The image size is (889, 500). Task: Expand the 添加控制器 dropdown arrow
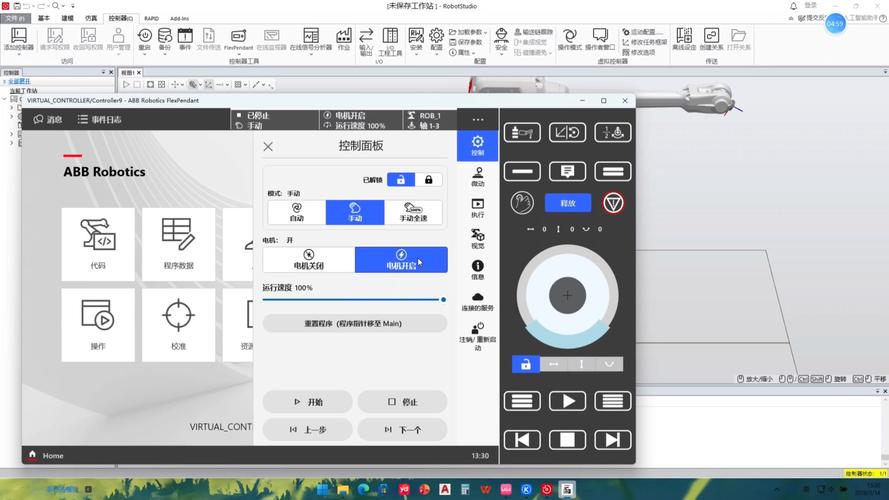[19, 54]
